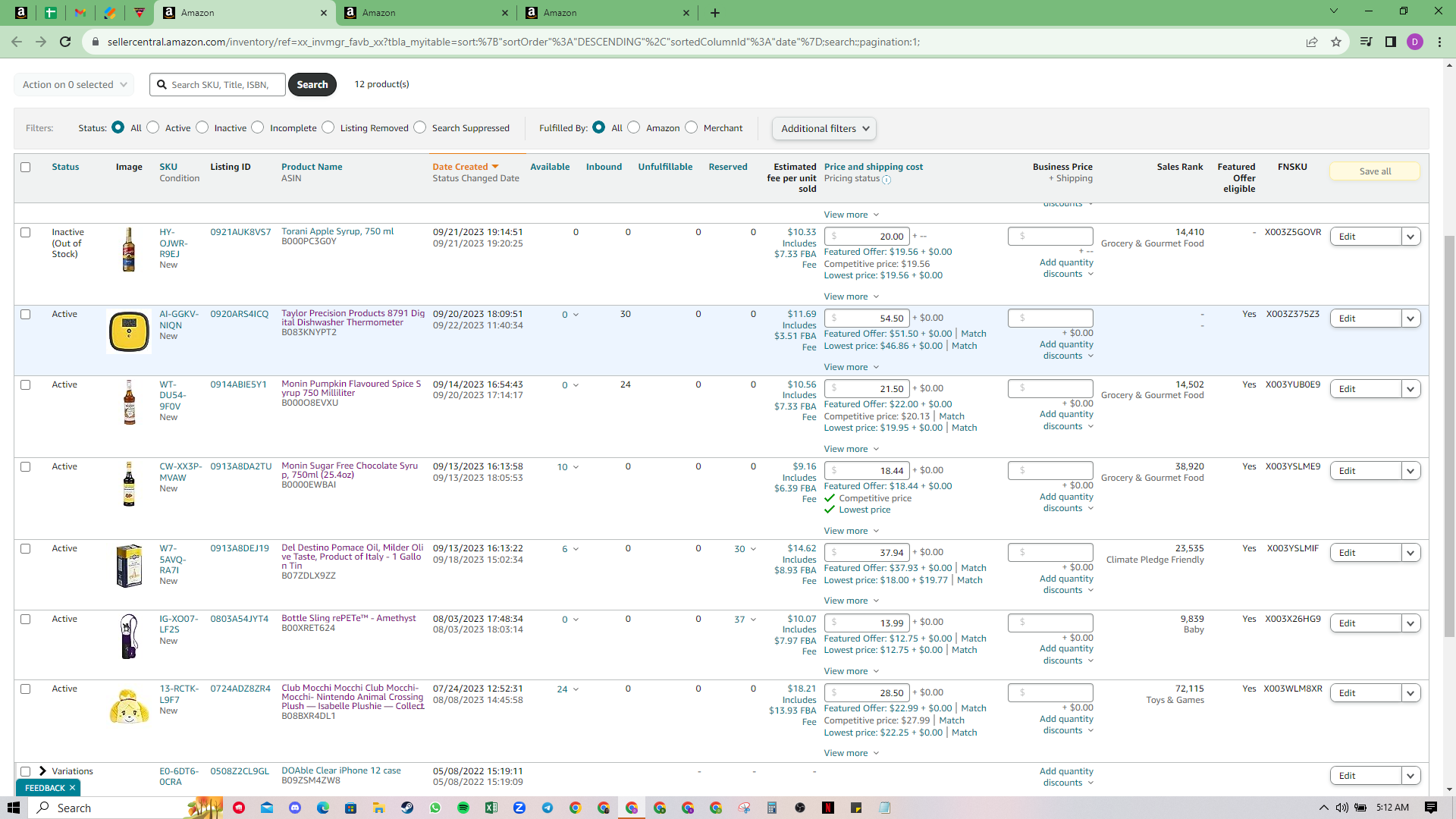Open Discord from the taskbar
Screen dimensions: 1456x819
coord(295,808)
